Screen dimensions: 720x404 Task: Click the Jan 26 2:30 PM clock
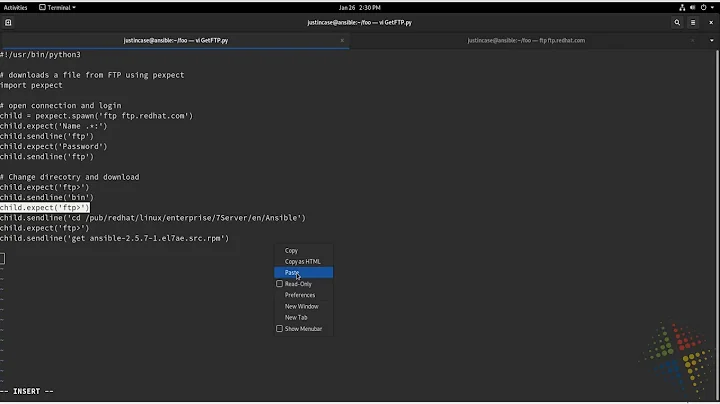point(359,7)
